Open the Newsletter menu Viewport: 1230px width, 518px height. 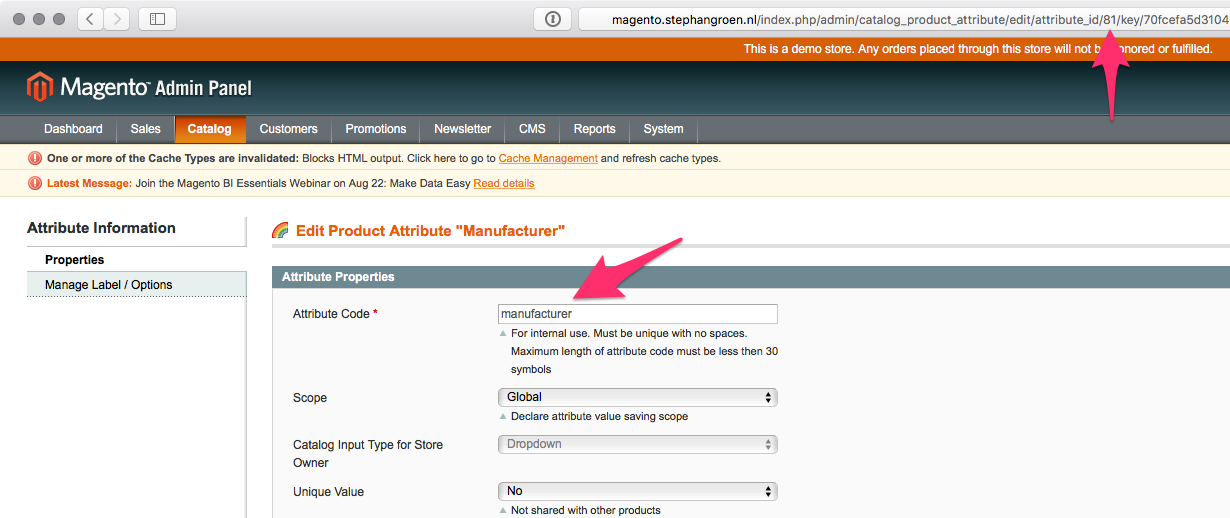[x=462, y=129]
